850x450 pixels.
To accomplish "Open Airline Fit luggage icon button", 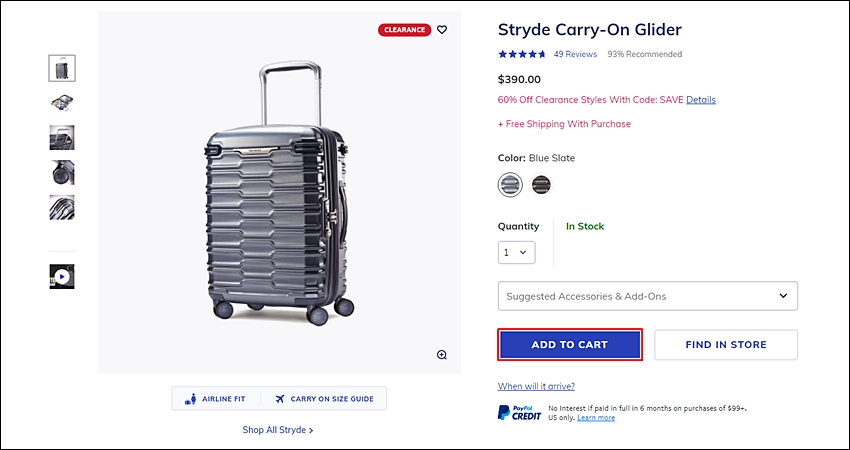I will (216, 398).
